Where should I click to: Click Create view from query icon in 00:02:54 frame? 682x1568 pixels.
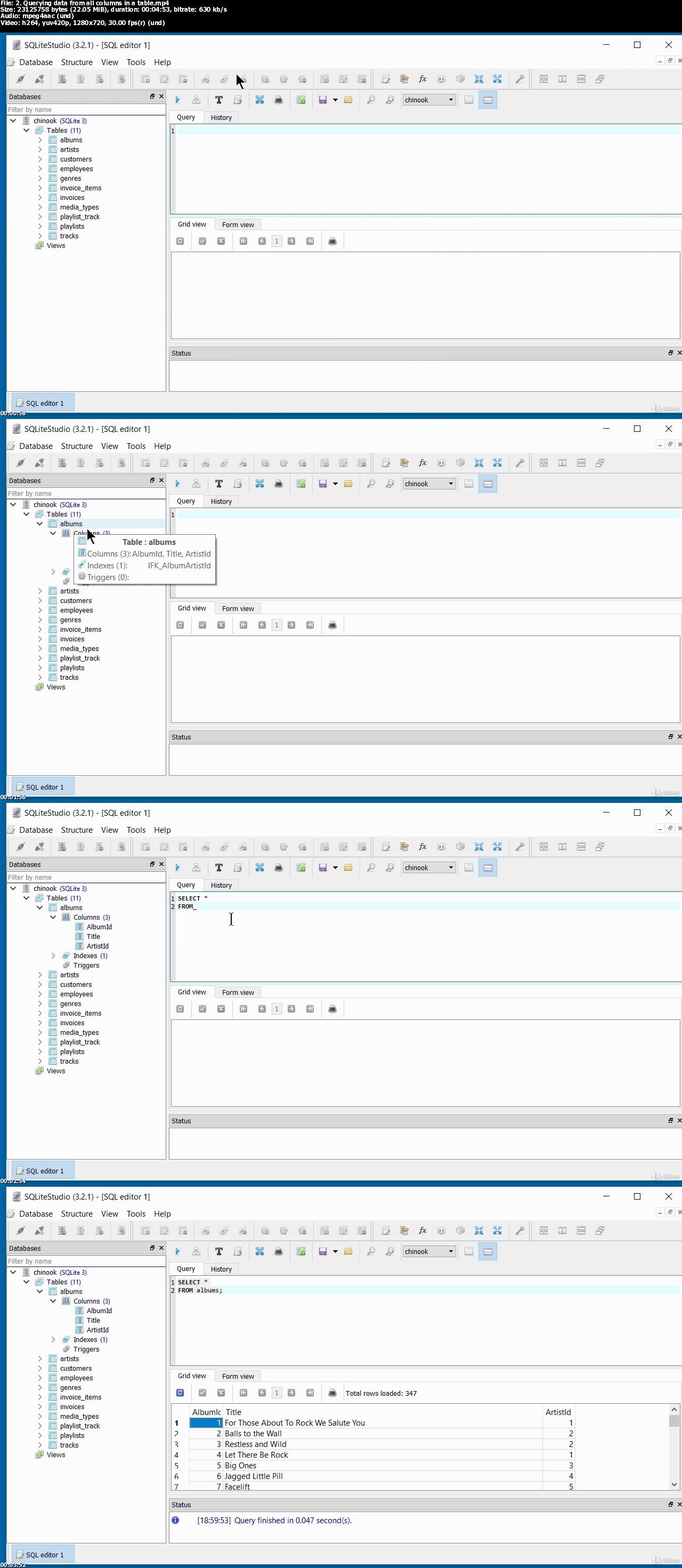[301, 867]
